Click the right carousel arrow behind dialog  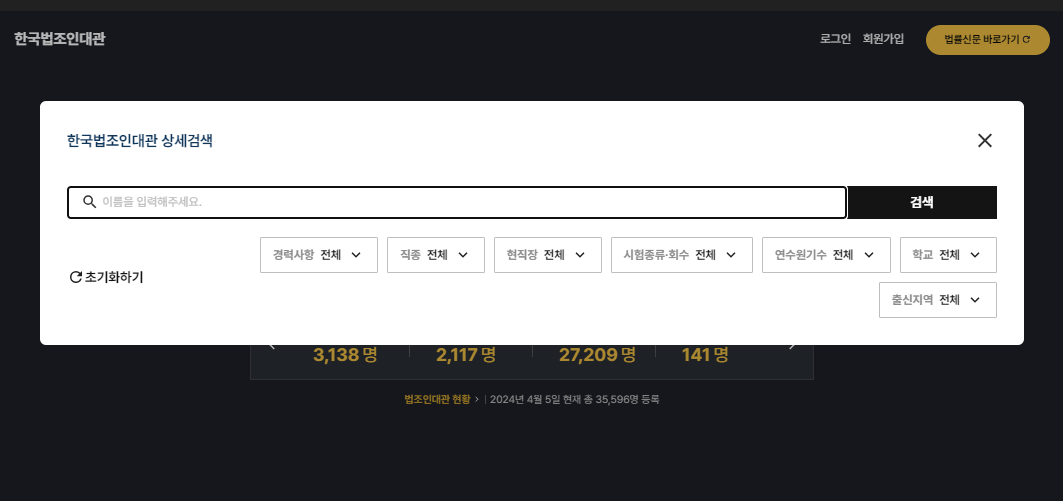791,347
